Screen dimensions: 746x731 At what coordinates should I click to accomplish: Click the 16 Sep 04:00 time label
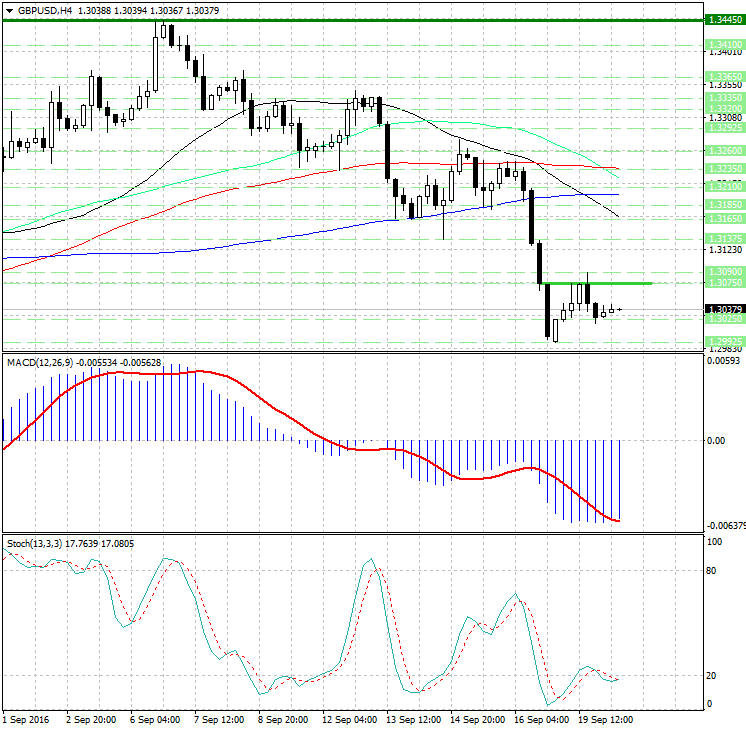tap(541, 720)
